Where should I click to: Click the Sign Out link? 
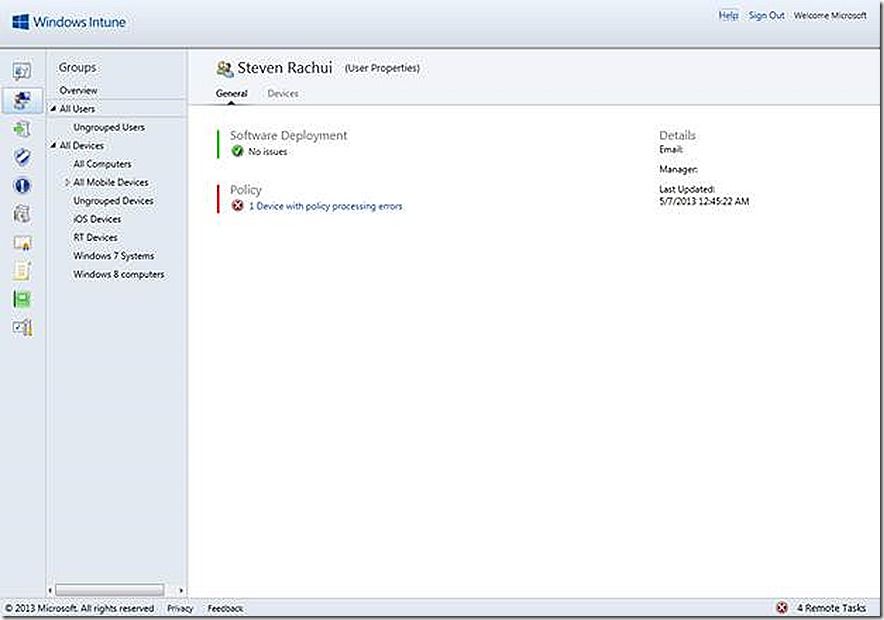click(x=766, y=16)
